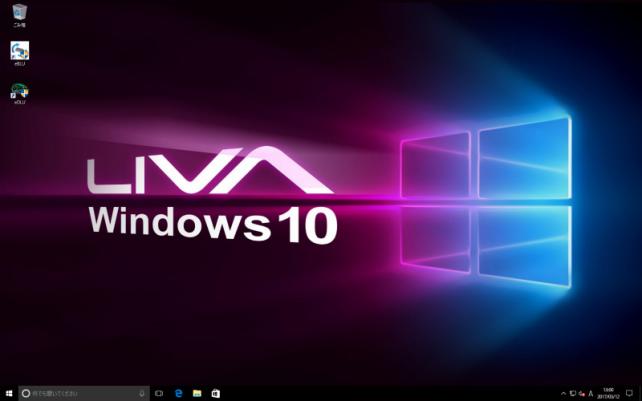
Task: Open Task View from the taskbar
Action: (159, 393)
